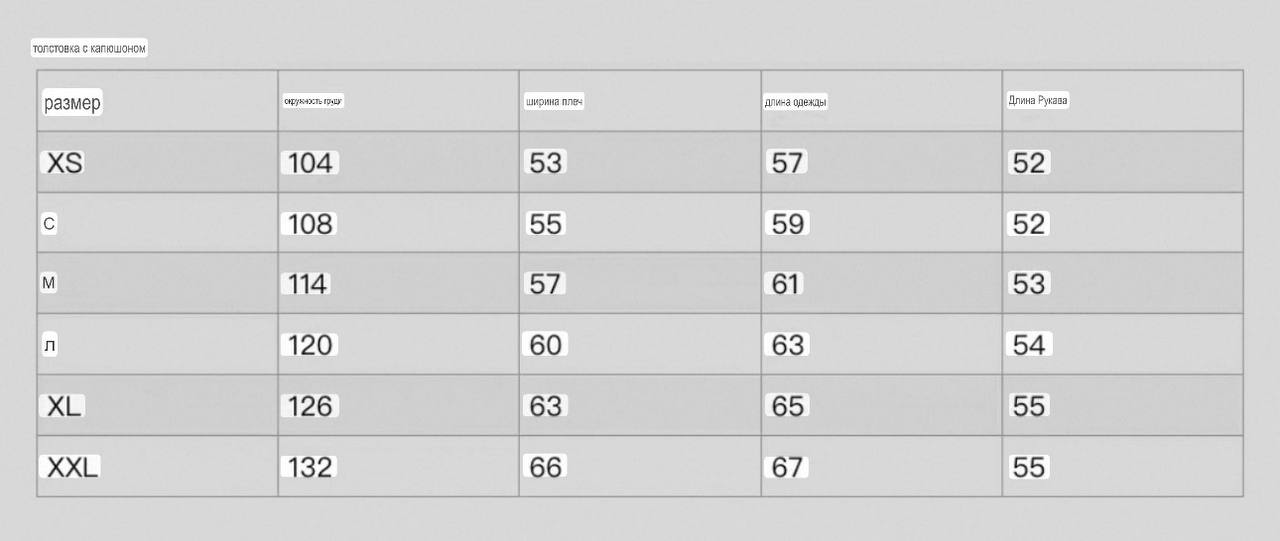
Task: Select the chest value 108
Action: coord(309,224)
